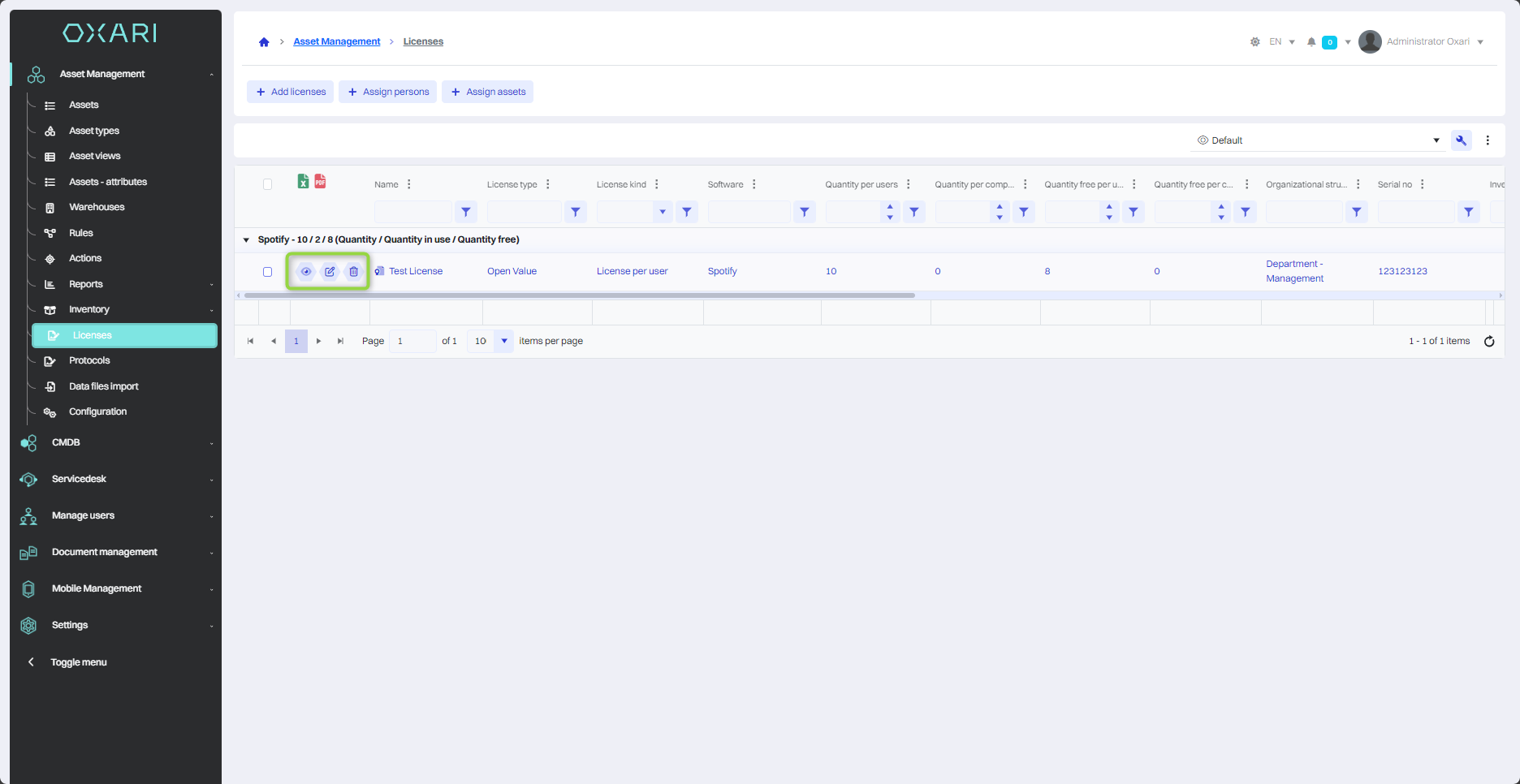Click the horizontal table scrollbar
The height and width of the screenshot is (784, 1520).
pyautogui.click(x=576, y=295)
